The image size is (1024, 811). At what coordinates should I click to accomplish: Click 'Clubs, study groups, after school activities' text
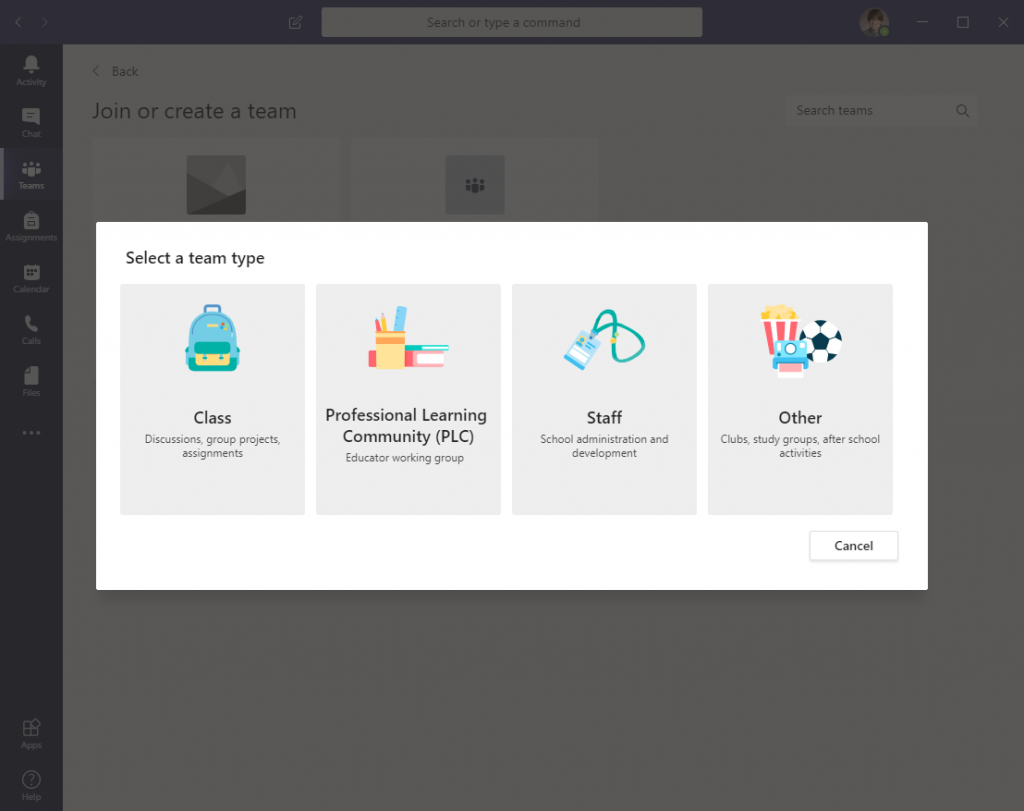click(x=800, y=446)
